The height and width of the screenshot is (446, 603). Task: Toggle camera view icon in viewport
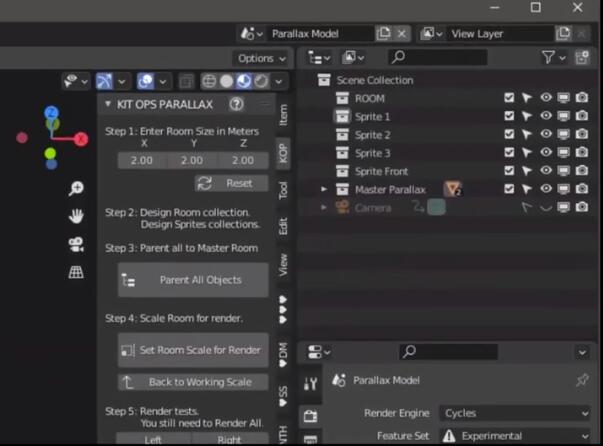click(76, 245)
